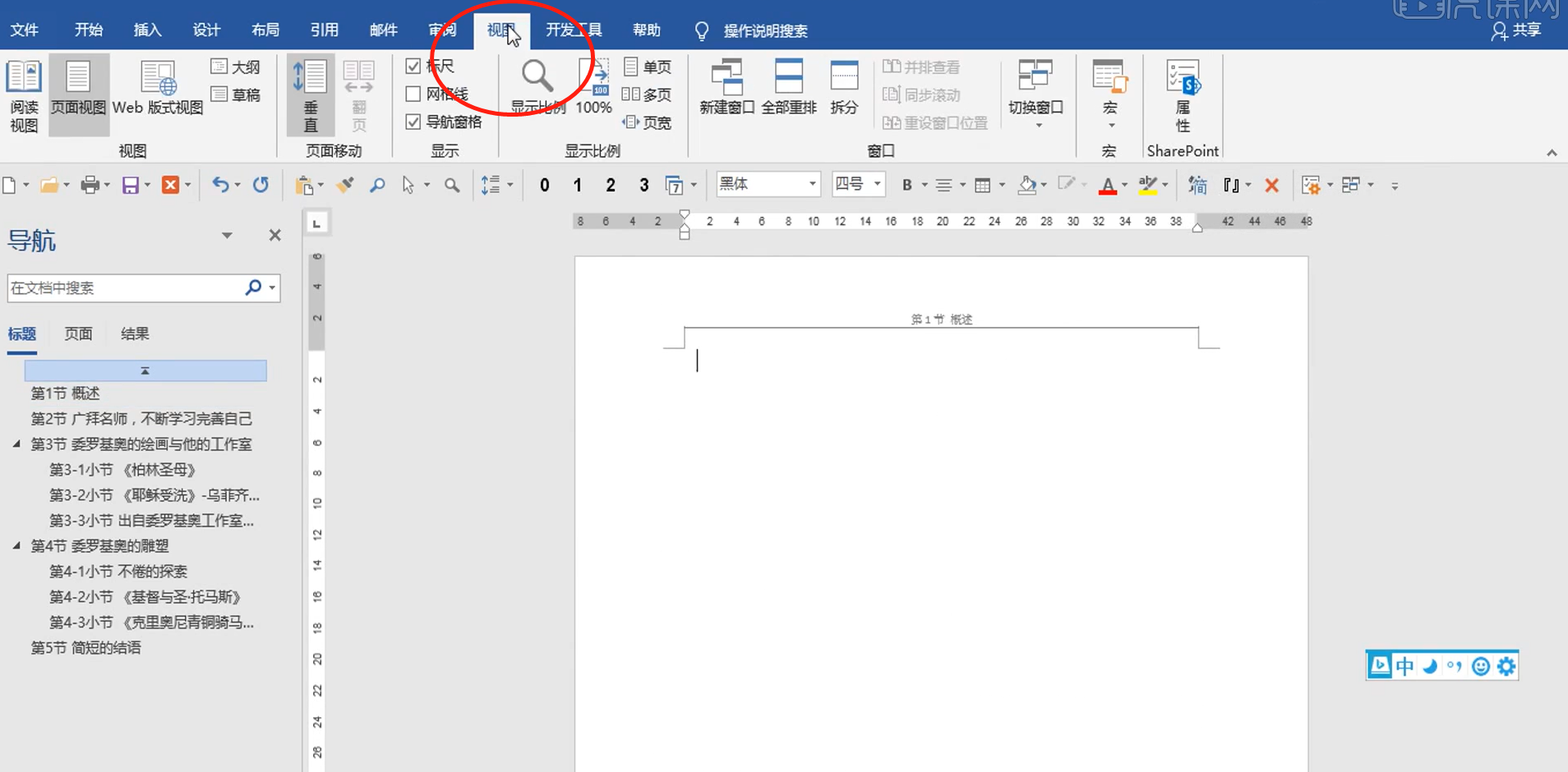Open the 四号 font size dropdown
This screenshot has height=772, width=1568.
878,184
